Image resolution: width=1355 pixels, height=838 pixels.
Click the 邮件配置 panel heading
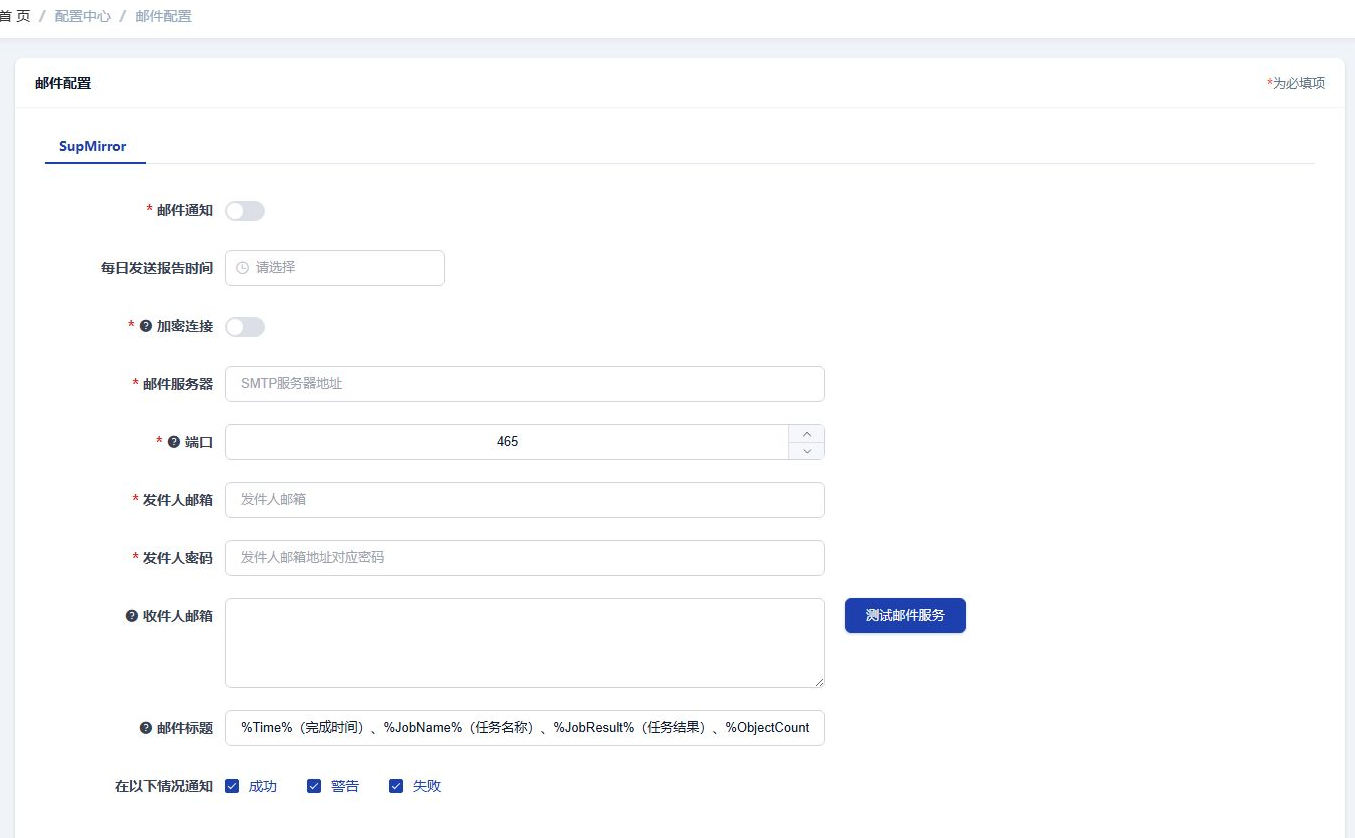(63, 83)
